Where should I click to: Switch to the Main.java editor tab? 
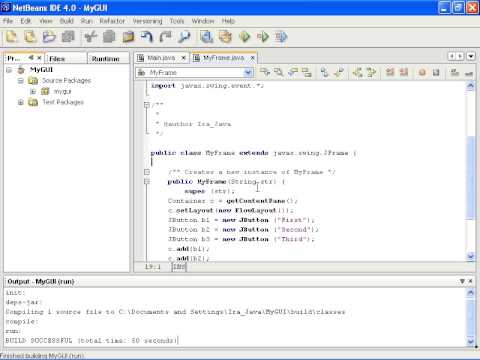(x=161, y=58)
